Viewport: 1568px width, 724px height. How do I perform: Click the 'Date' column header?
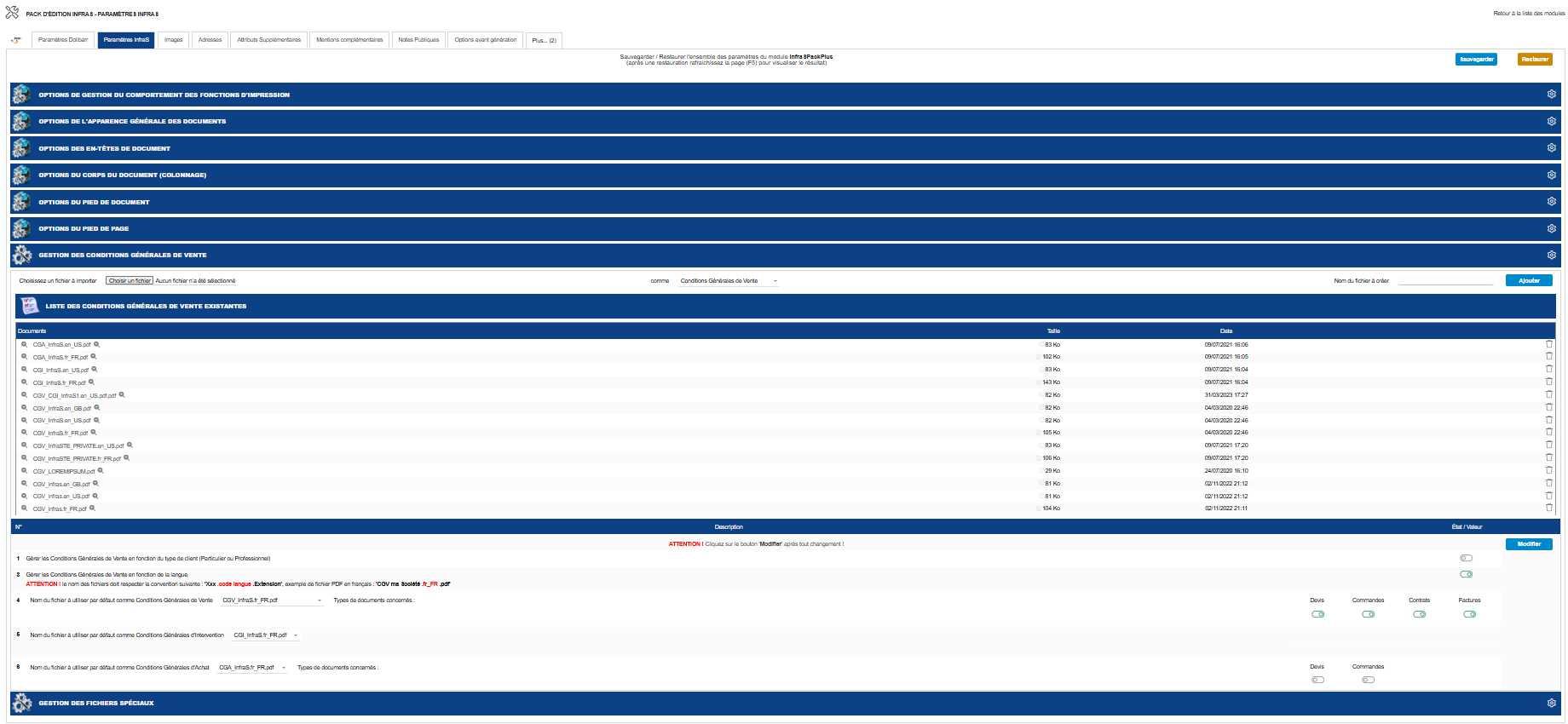click(x=1226, y=331)
